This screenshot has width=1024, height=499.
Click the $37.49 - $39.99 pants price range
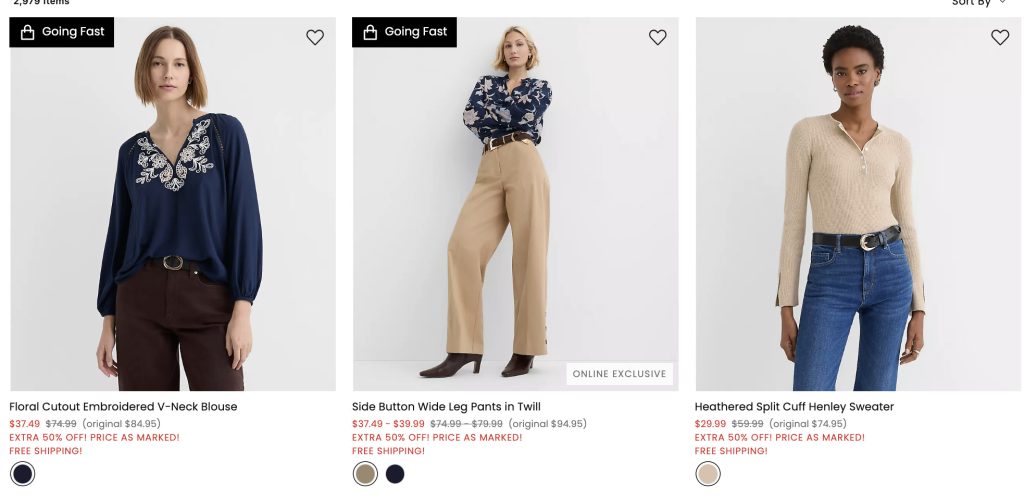(x=388, y=424)
